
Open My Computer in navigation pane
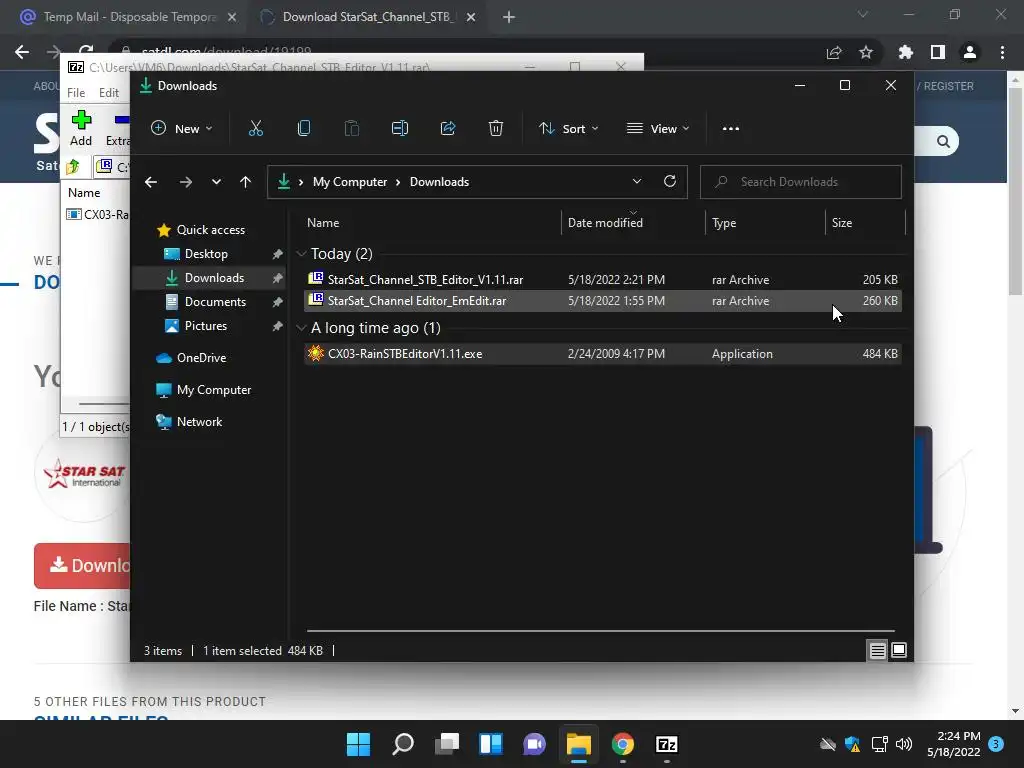[x=214, y=390]
